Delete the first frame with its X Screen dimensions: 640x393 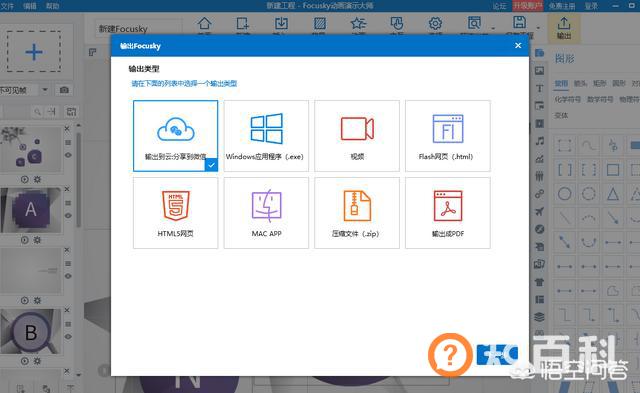(x=67, y=129)
